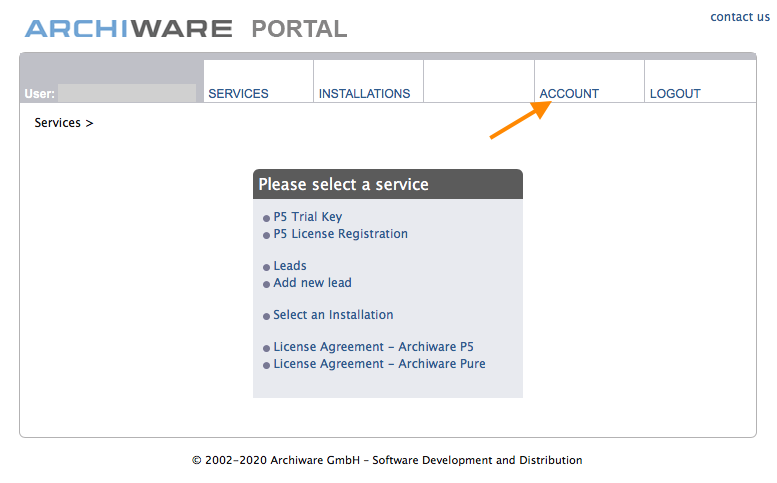Choose Select an Installation
Viewport: 777px width, 483px height.
333,315
